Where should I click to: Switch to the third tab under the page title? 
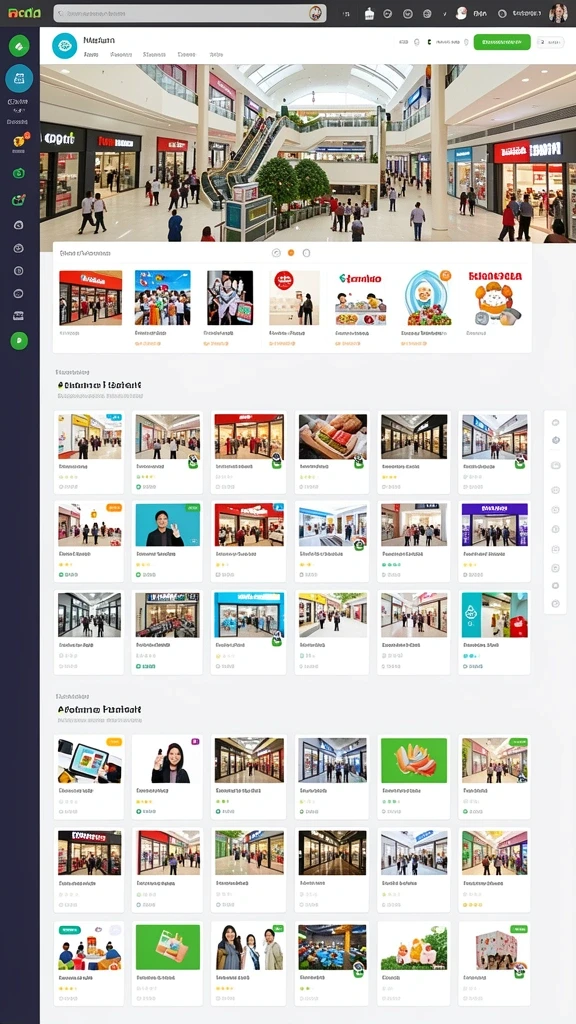154,56
